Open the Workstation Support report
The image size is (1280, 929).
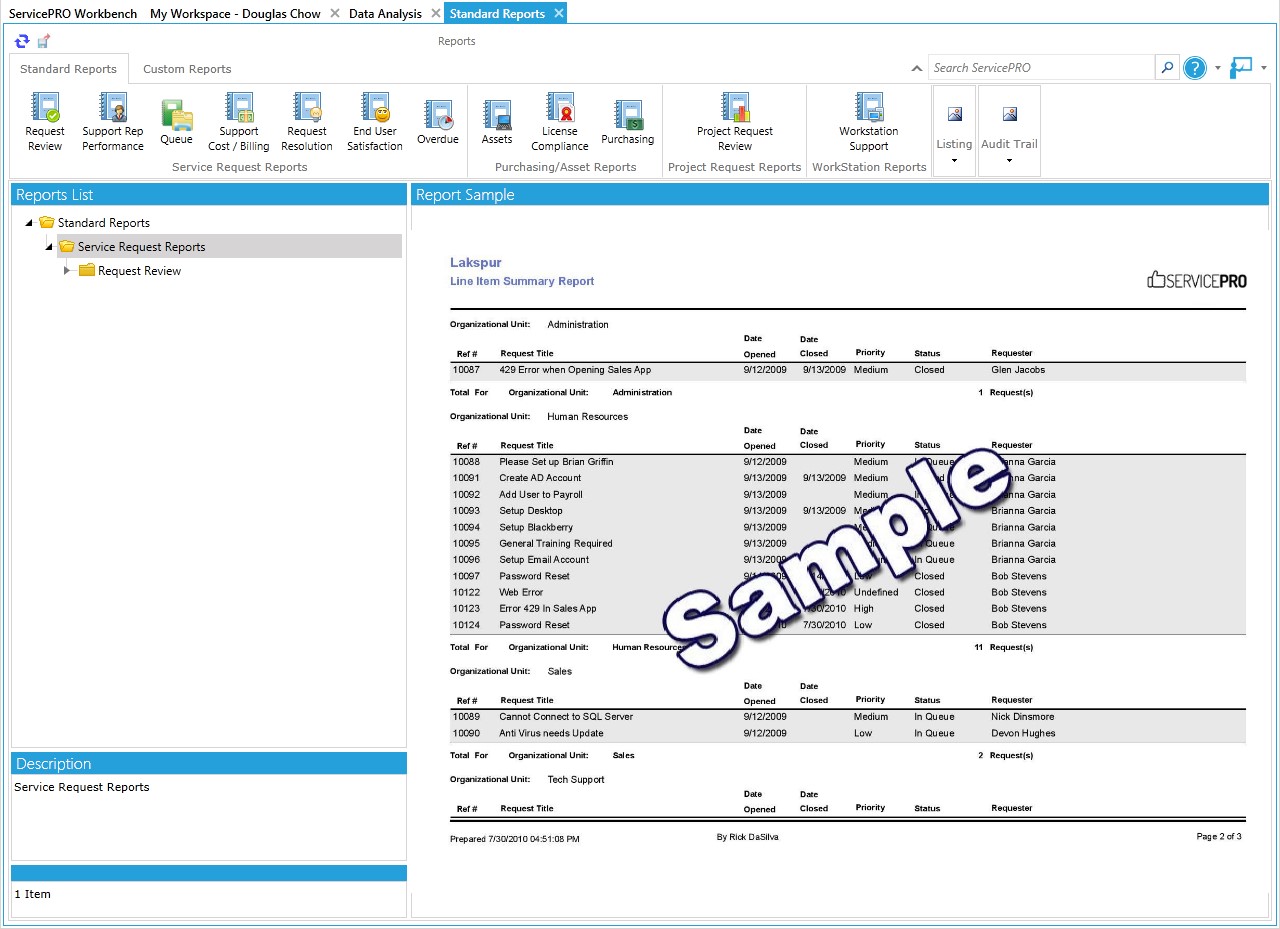869,122
